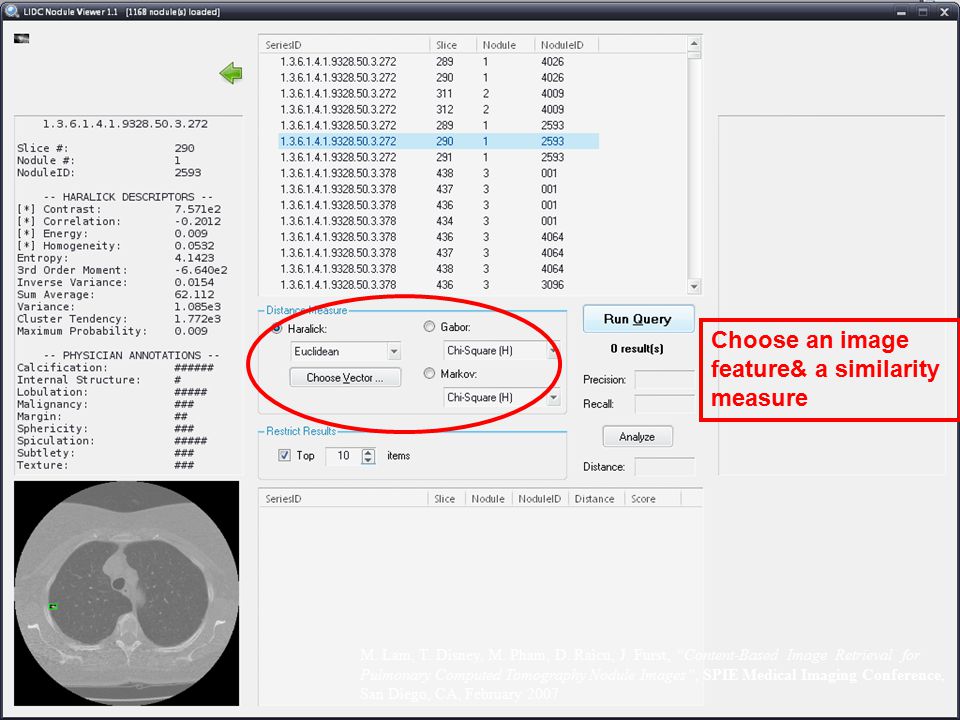Select row slice 437 NoduleID 001

pyautogui.click(x=438, y=189)
